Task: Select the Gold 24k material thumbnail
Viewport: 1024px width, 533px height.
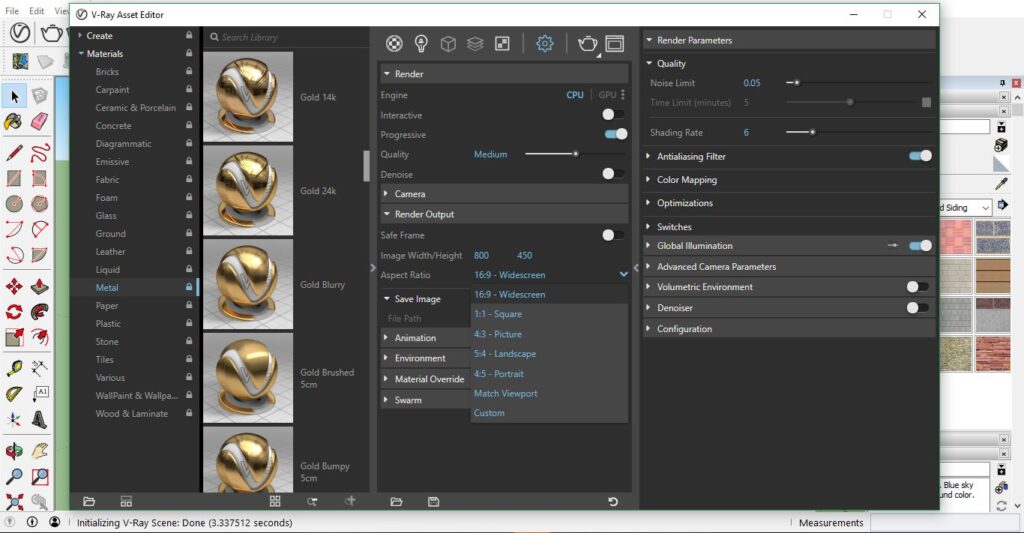Action: click(248, 191)
